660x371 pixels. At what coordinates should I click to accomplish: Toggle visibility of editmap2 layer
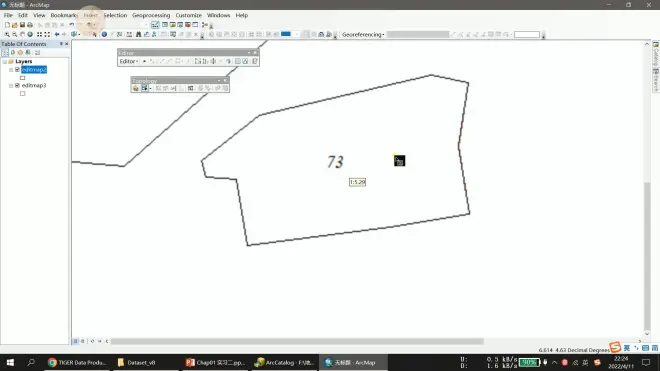click(17, 69)
